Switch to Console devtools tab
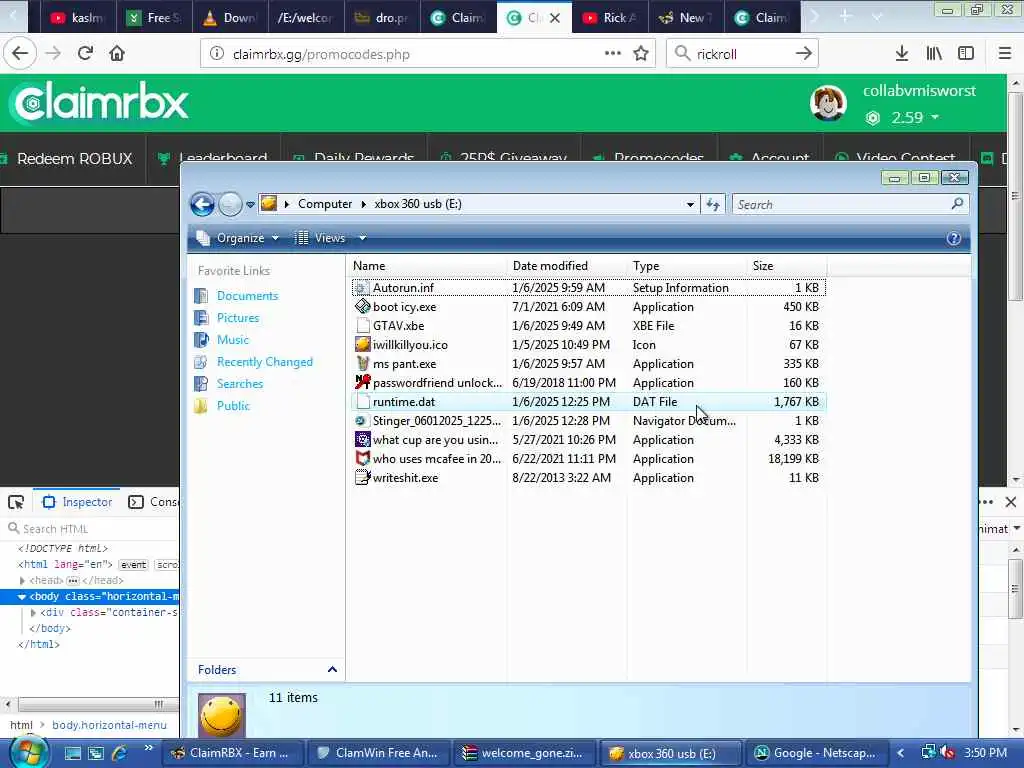This screenshot has width=1024, height=768. click(x=153, y=502)
